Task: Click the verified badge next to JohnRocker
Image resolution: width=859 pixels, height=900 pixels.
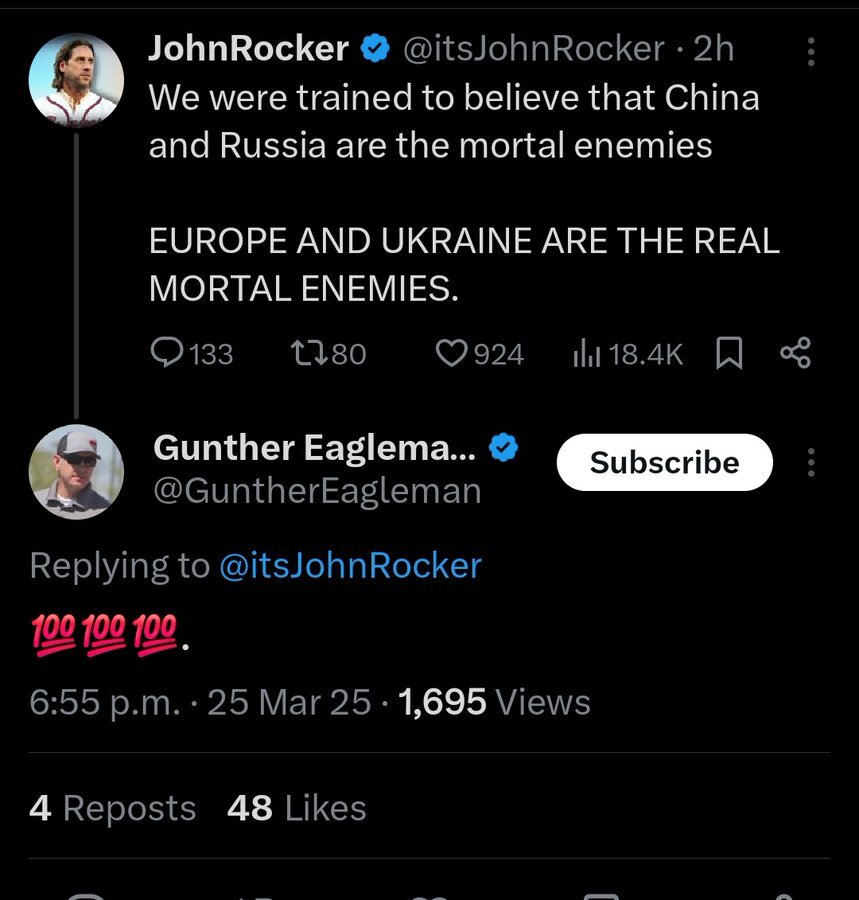Action: tap(374, 48)
